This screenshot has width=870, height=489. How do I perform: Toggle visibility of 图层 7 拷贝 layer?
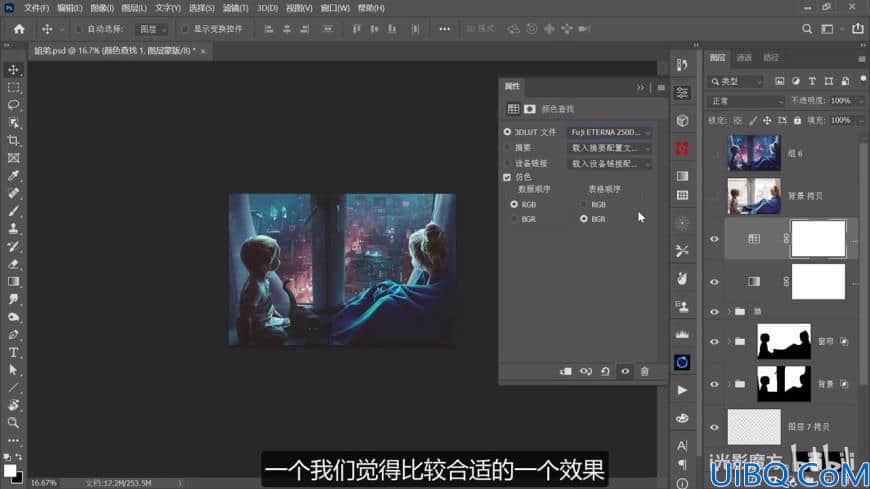point(715,427)
